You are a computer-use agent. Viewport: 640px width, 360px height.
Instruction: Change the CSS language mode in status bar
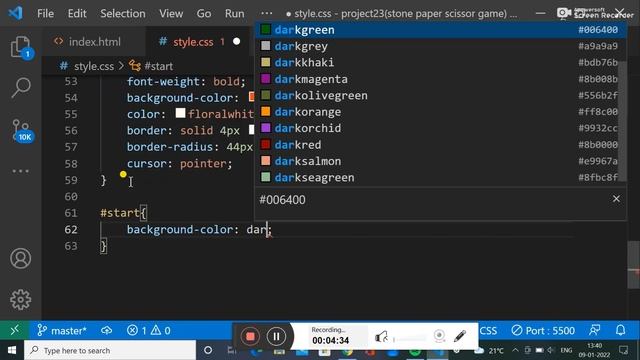point(488,330)
